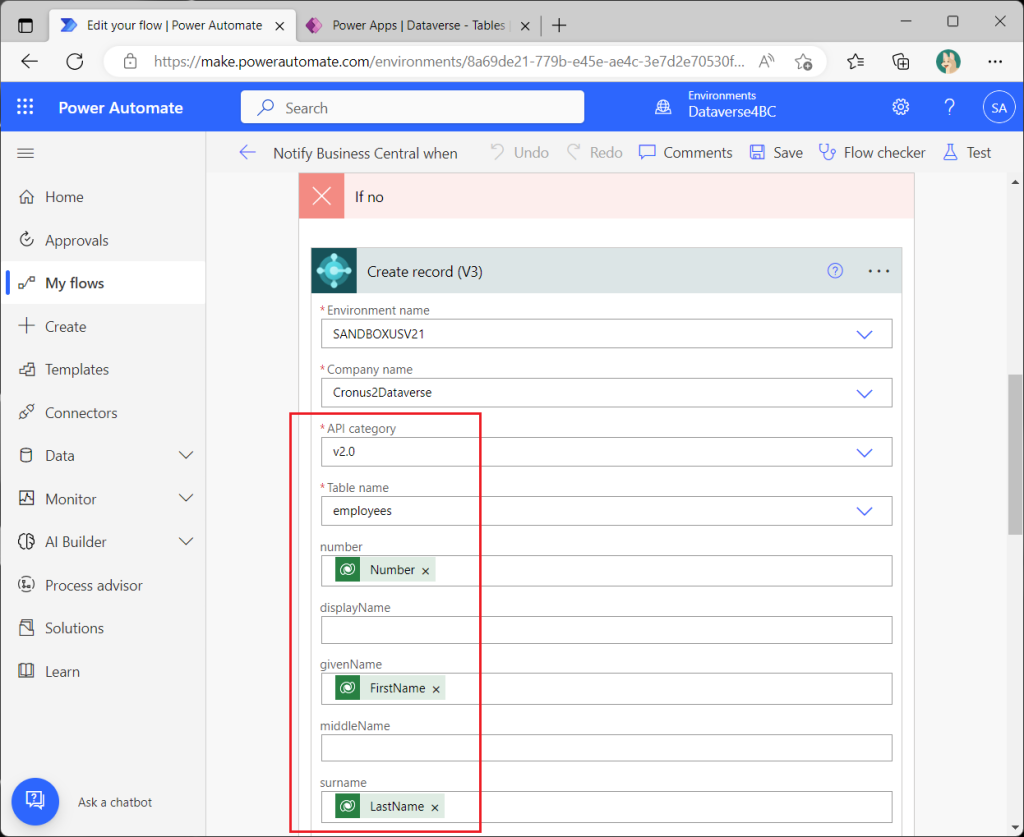Remove the FirstName dynamic token
Viewport: 1024px width, 837px height.
[x=436, y=689]
